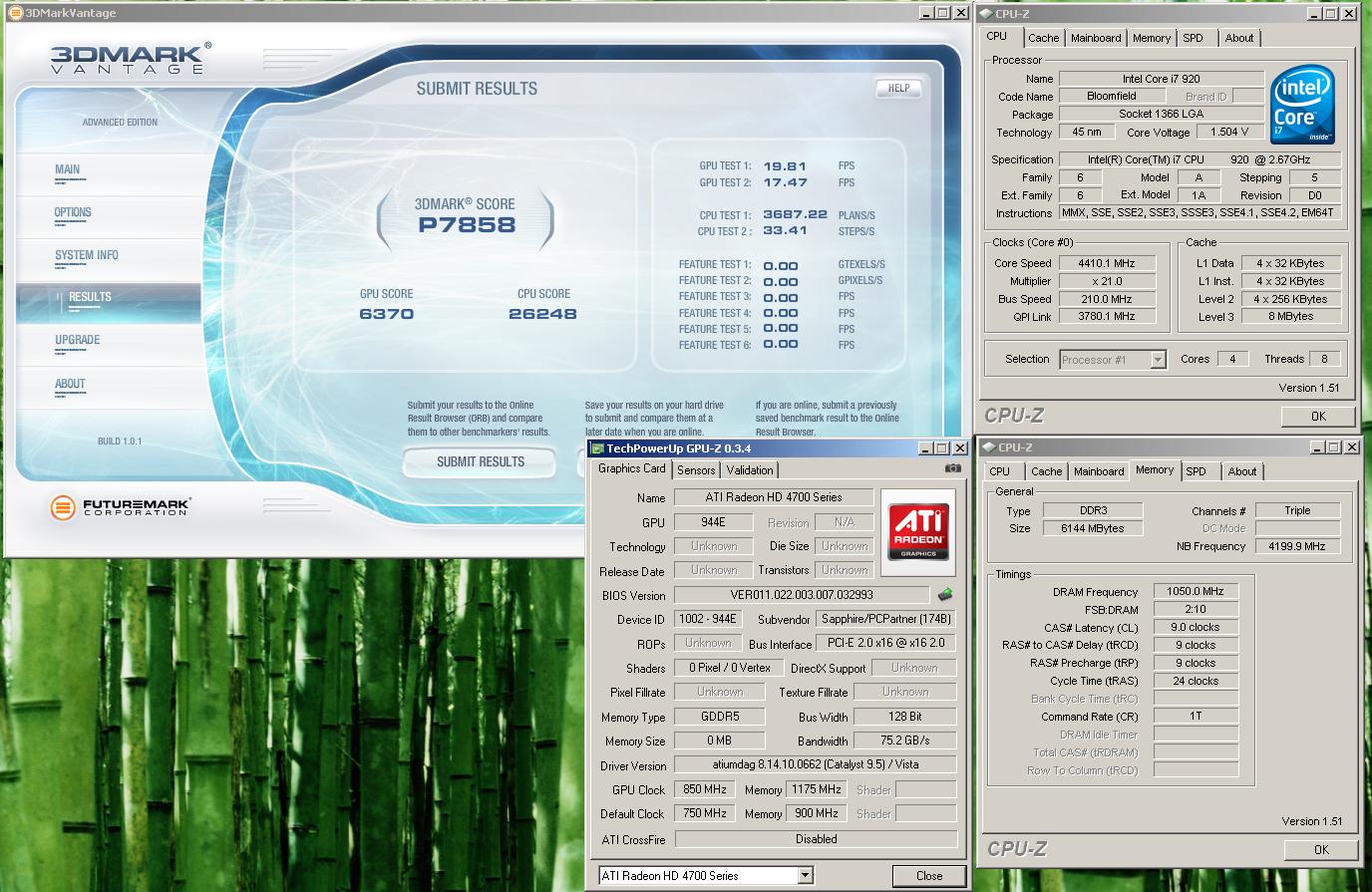Click the BIOS save chip icon in GPU-Z
This screenshot has width=1372, height=892.
[x=944, y=595]
